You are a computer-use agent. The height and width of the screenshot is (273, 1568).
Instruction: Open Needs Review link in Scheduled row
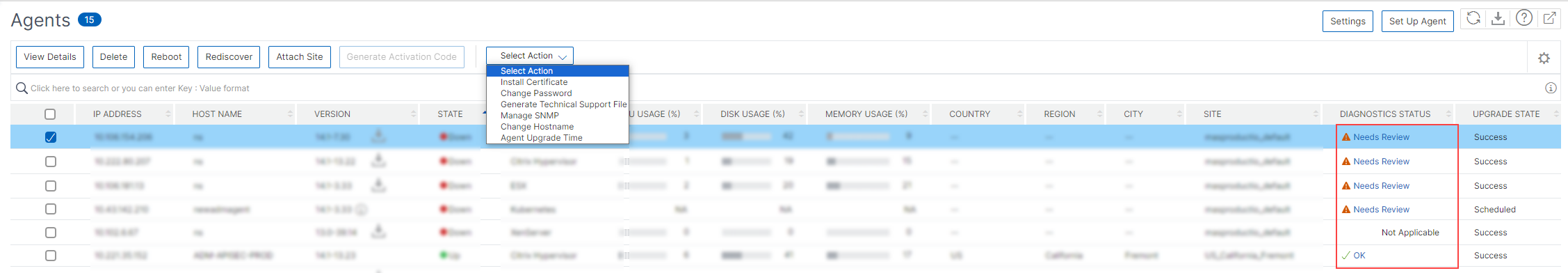coord(1381,210)
